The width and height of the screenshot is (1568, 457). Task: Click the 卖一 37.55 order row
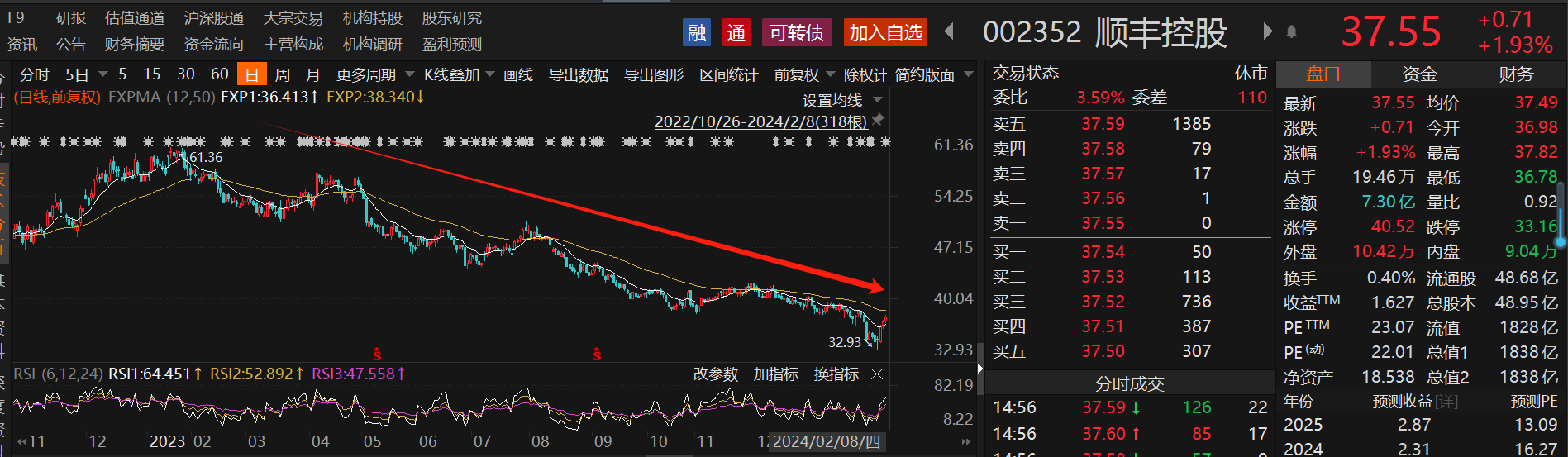tap(1129, 223)
